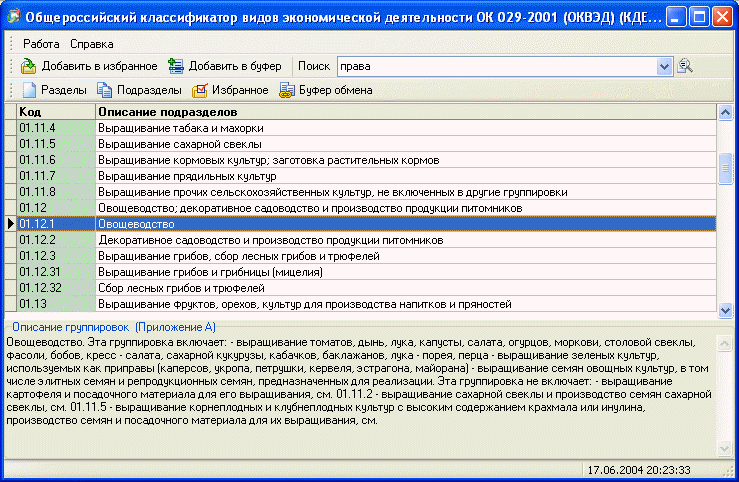Click the Код column header

point(56,112)
